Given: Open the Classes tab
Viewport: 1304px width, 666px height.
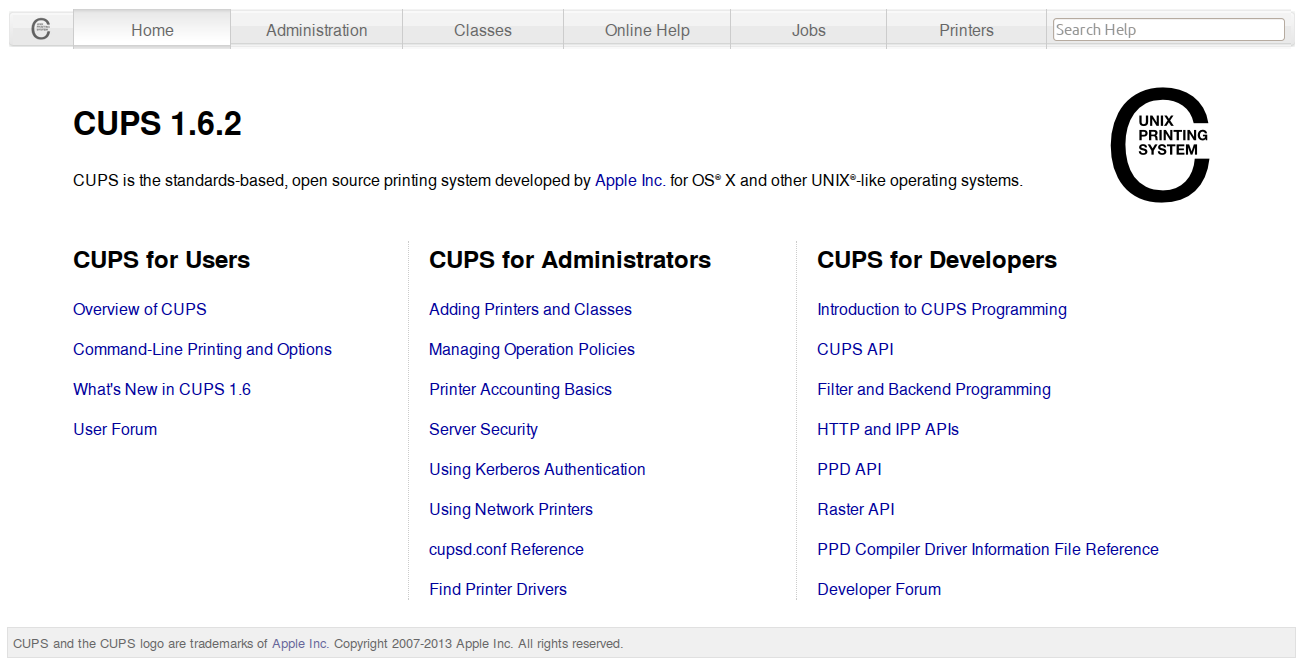Looking at the screenshot, I should pos(483,30).
